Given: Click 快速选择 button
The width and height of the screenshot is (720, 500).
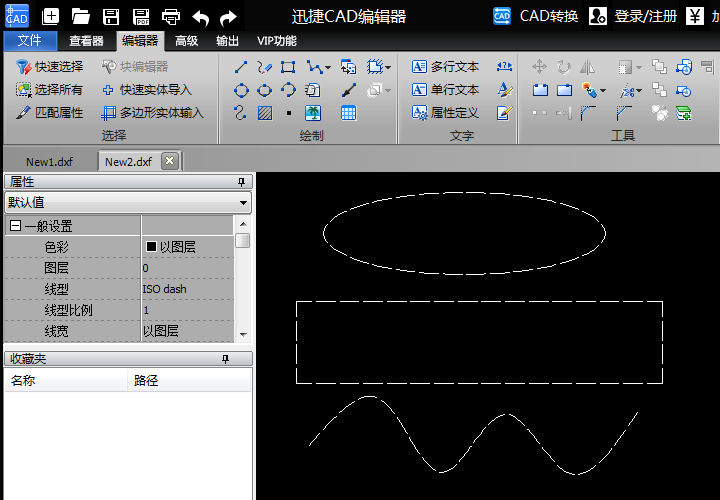Looking at the screenshot, I should click(x=49, y=67).
